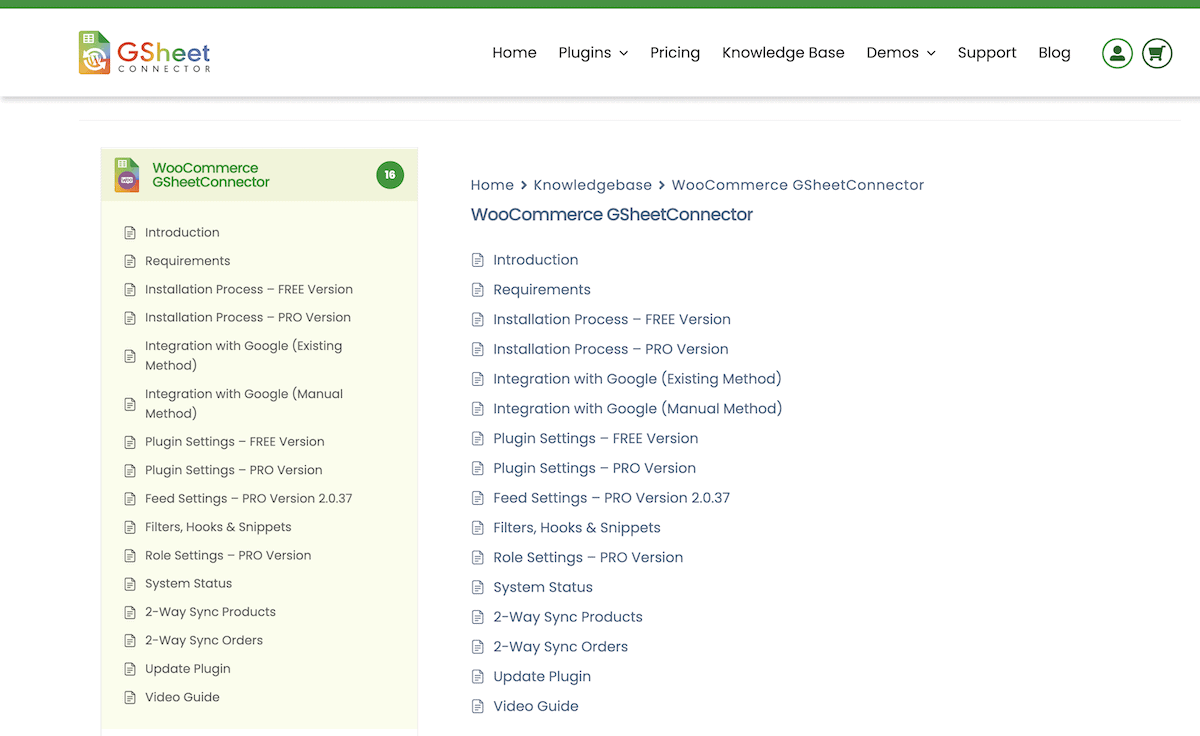Screen dimensions: 1200x736
Task: Click document icon beside main Integration with Google (Manual Method)
Action: (x=478, y=409)
